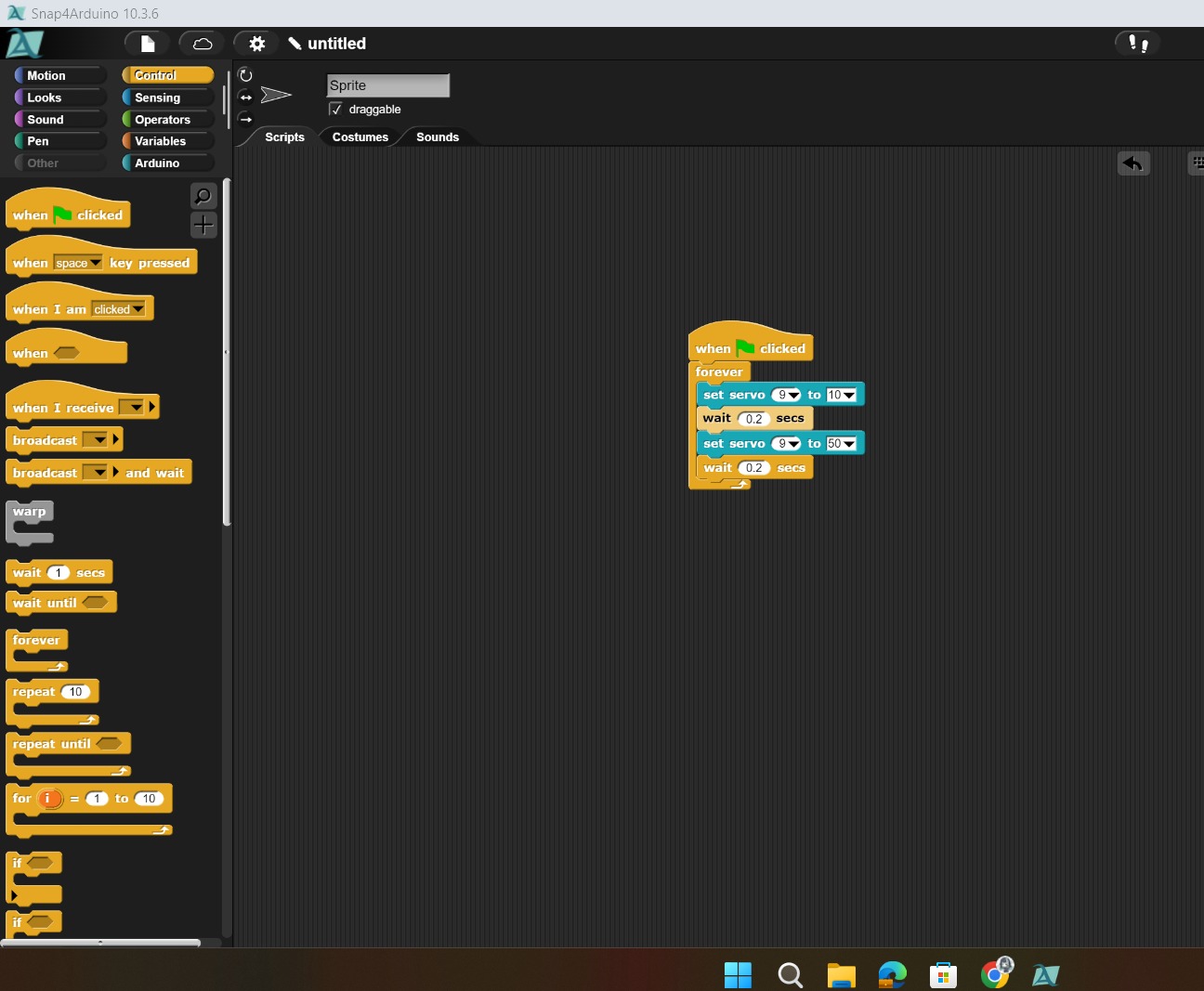
Task: Click the wait 1 secs value in palette
Action: click(x=59, y=572)
